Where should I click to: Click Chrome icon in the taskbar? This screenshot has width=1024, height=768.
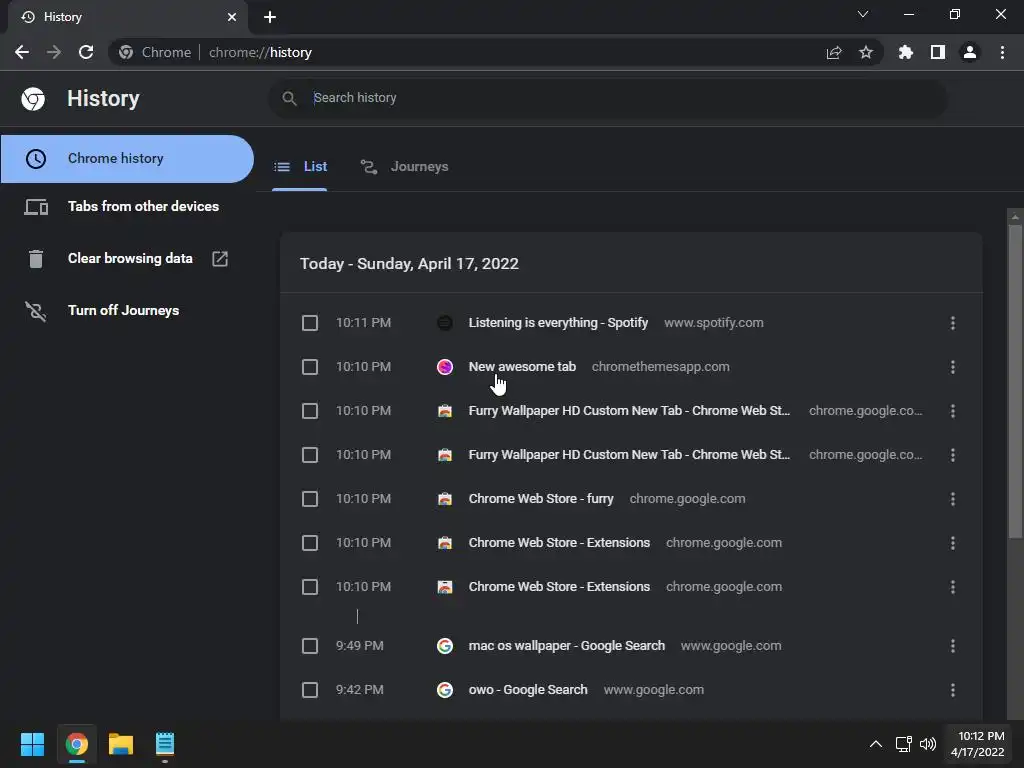tap(76, 744)
